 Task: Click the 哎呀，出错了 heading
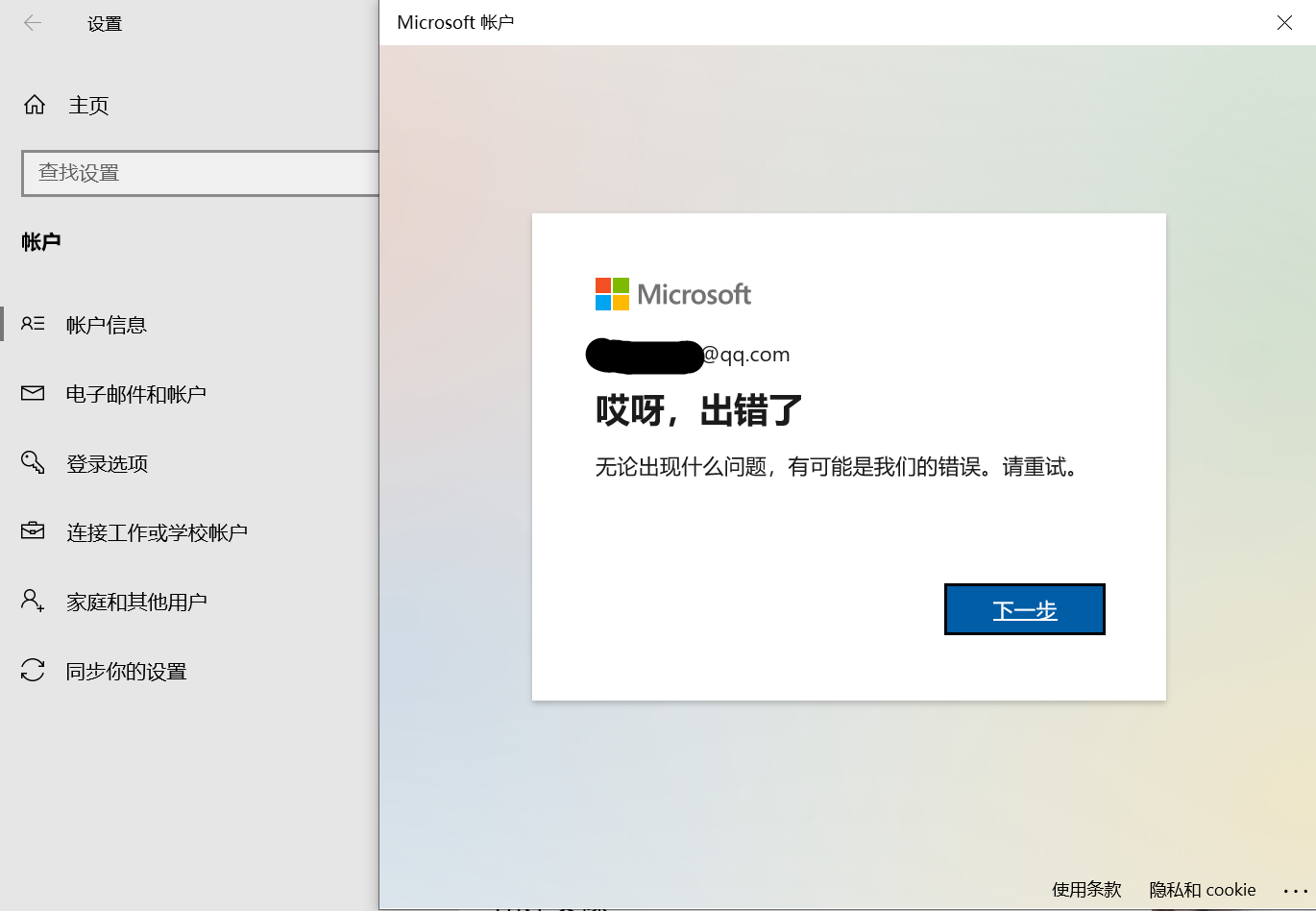(698, 410)
